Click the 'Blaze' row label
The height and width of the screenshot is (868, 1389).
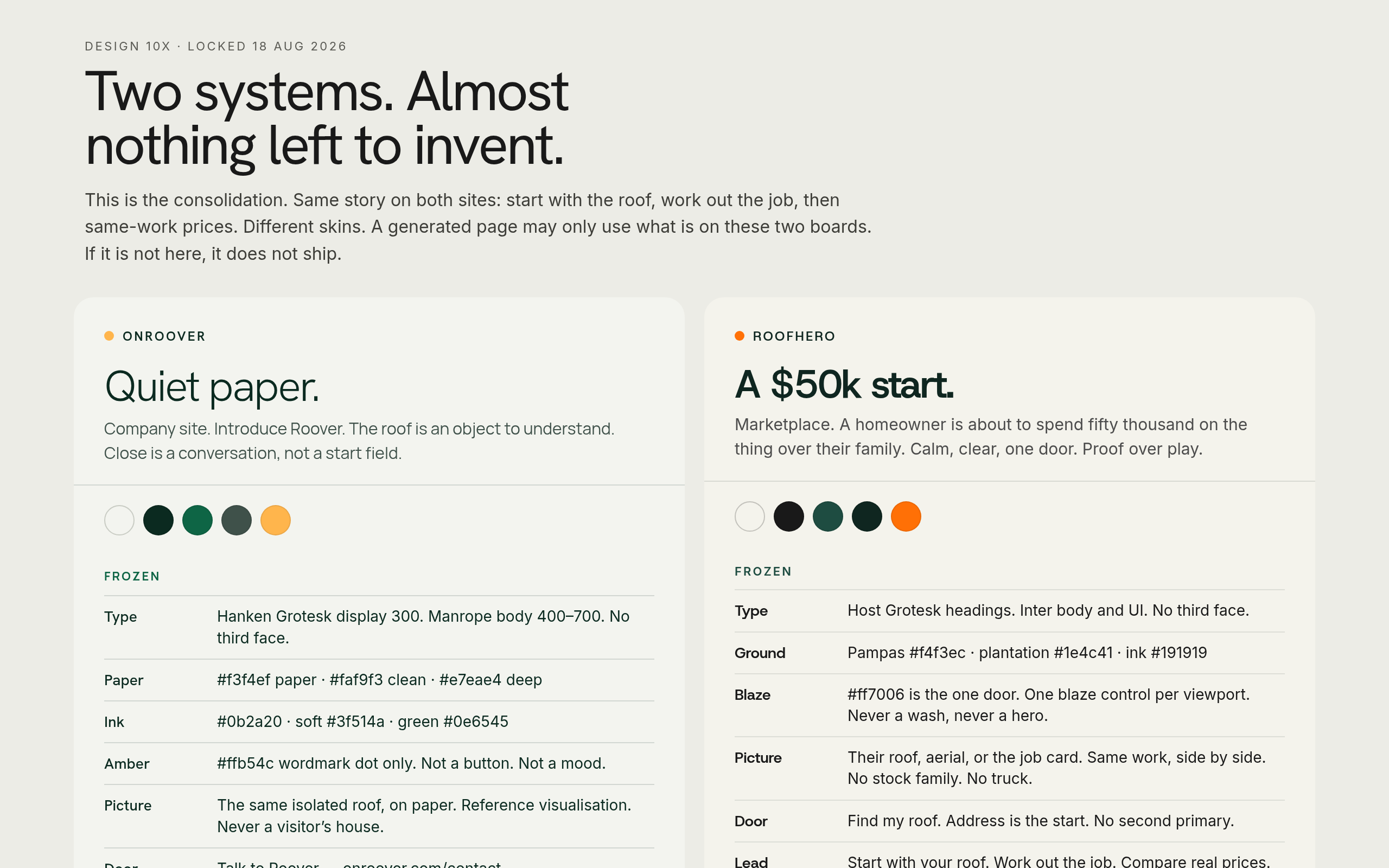752,695
